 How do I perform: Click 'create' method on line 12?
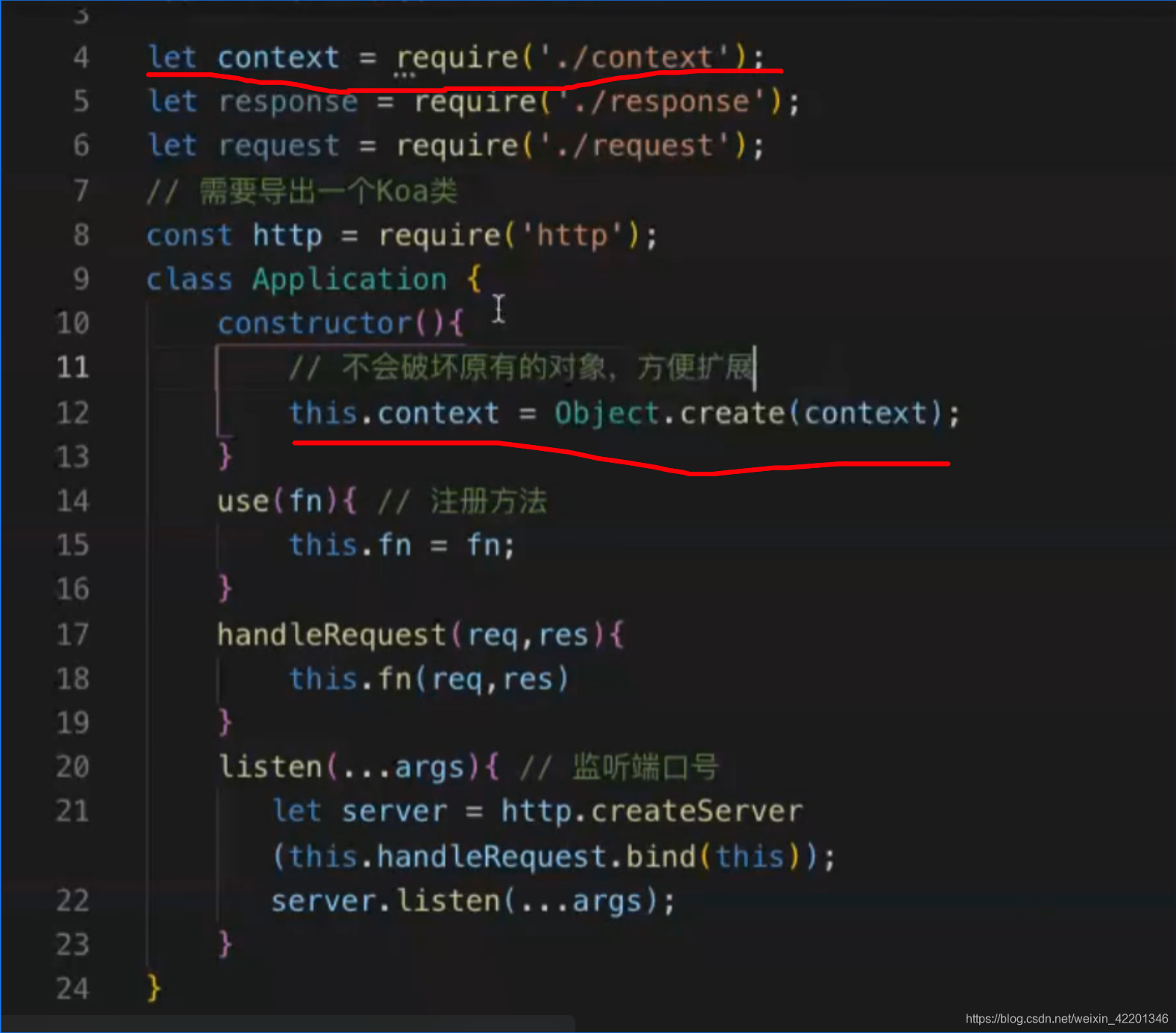(732, 412)
